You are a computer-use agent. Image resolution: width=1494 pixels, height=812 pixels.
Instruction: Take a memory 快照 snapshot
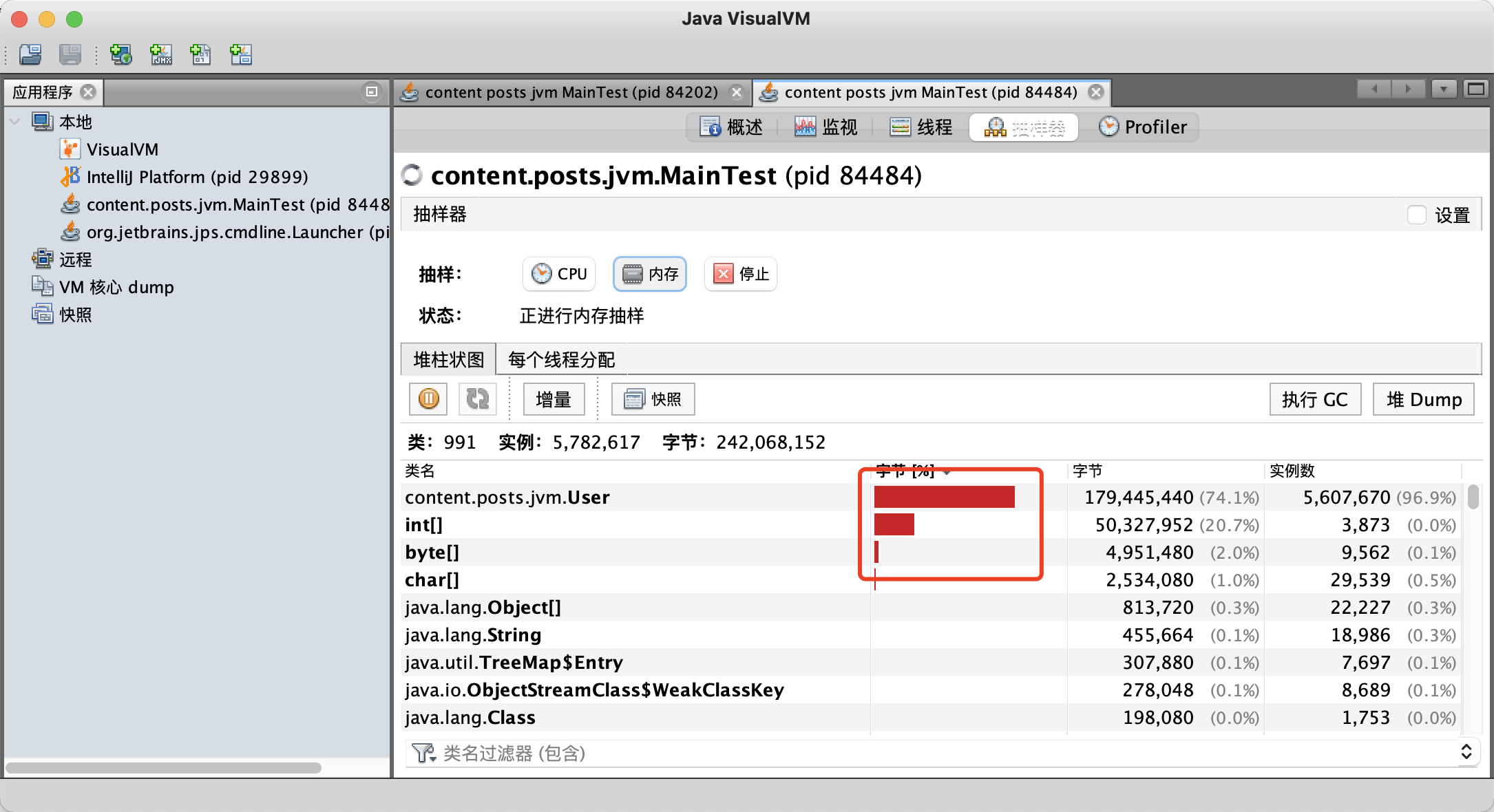point(653,399)
